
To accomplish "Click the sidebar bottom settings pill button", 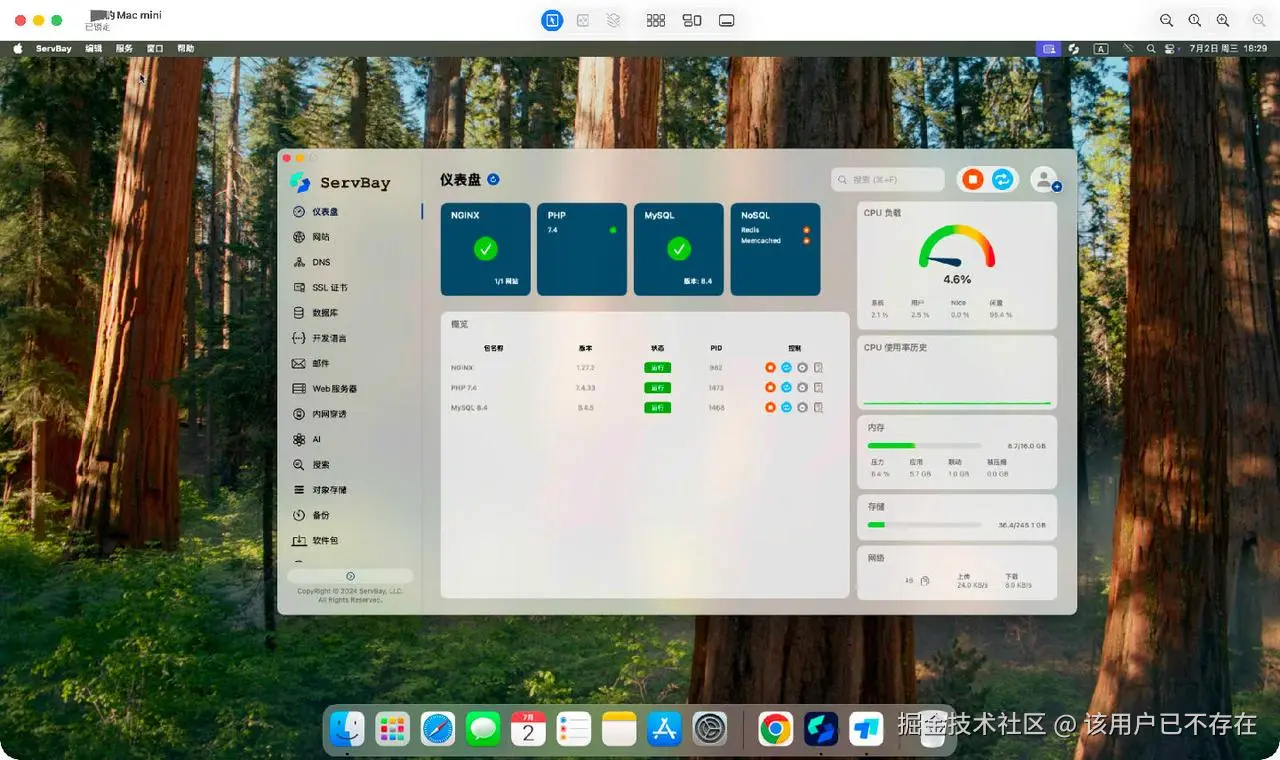I will coord(350,576).
